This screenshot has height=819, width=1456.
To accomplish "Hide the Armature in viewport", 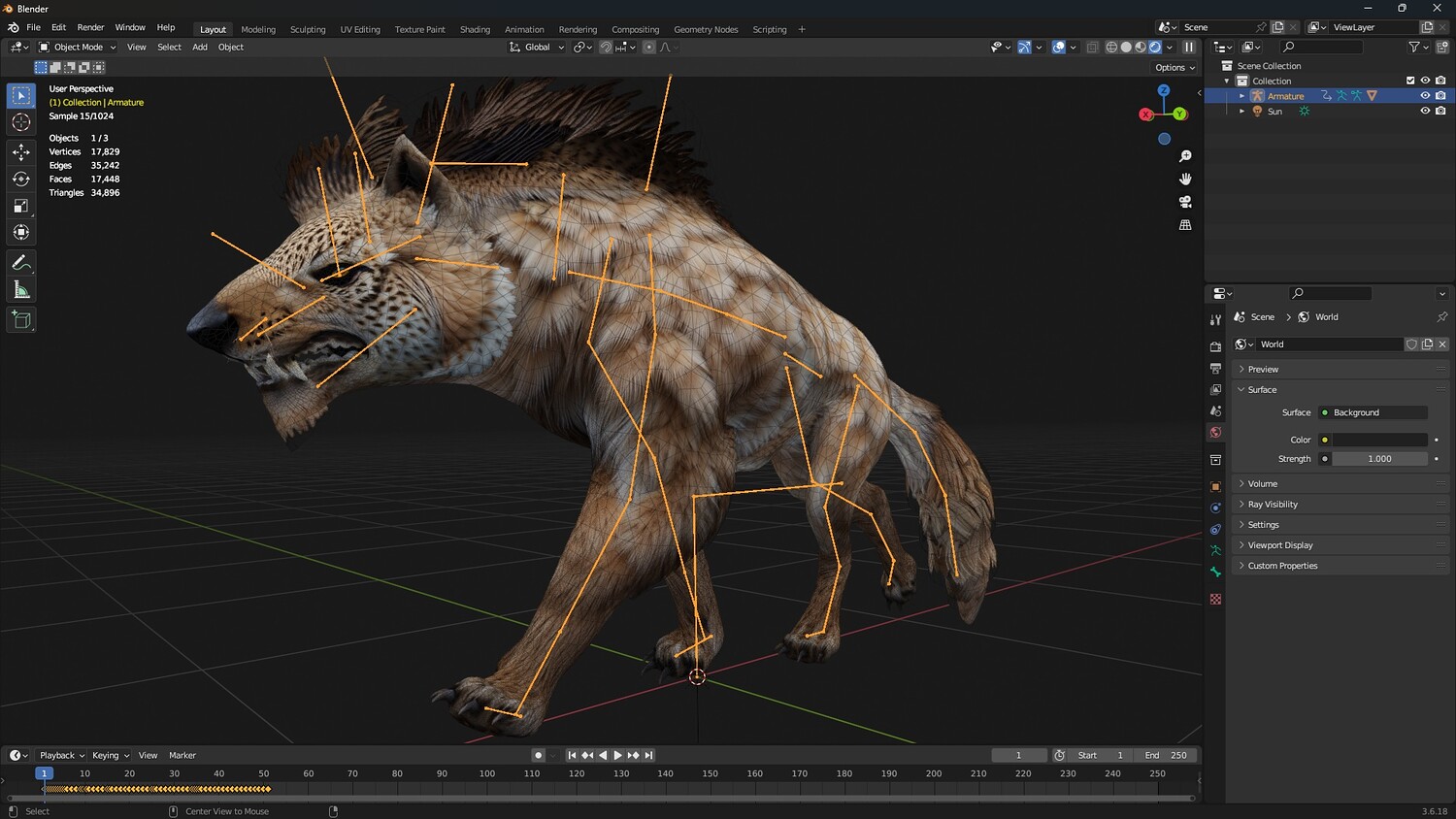I will pyautogui.click(x=1425, y=96).
